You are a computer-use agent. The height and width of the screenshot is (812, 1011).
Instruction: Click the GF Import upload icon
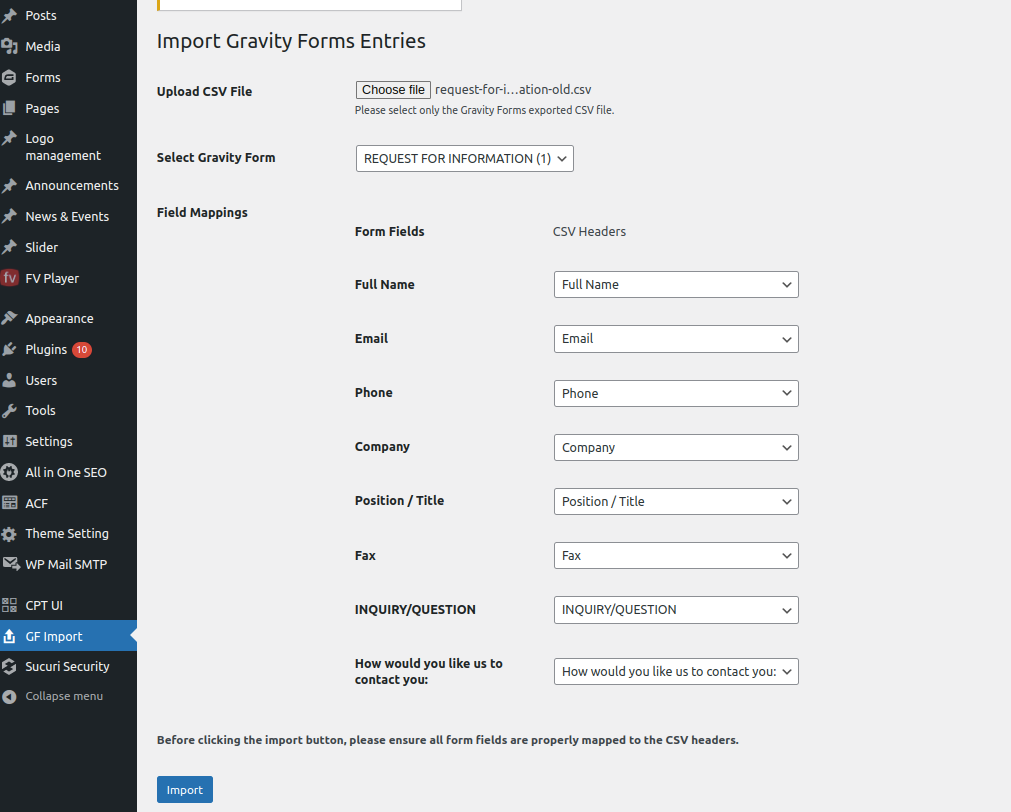(9, 637)
